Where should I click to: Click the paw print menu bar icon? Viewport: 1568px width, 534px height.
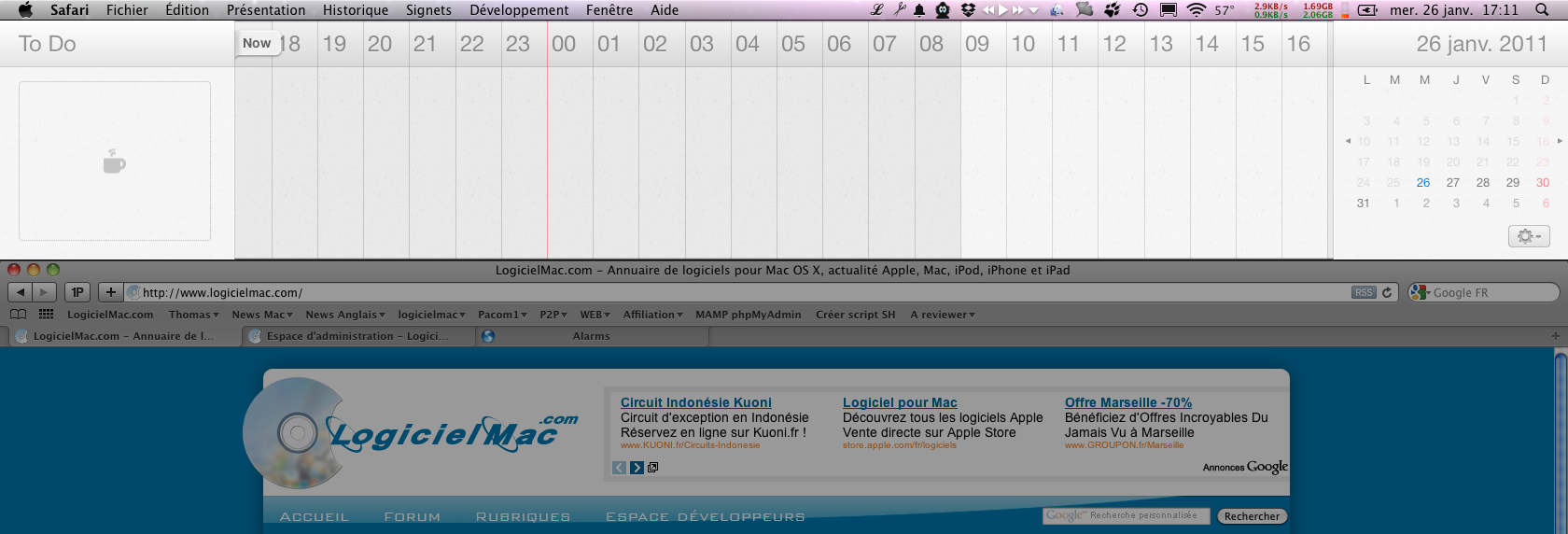tap(1113, 10)
